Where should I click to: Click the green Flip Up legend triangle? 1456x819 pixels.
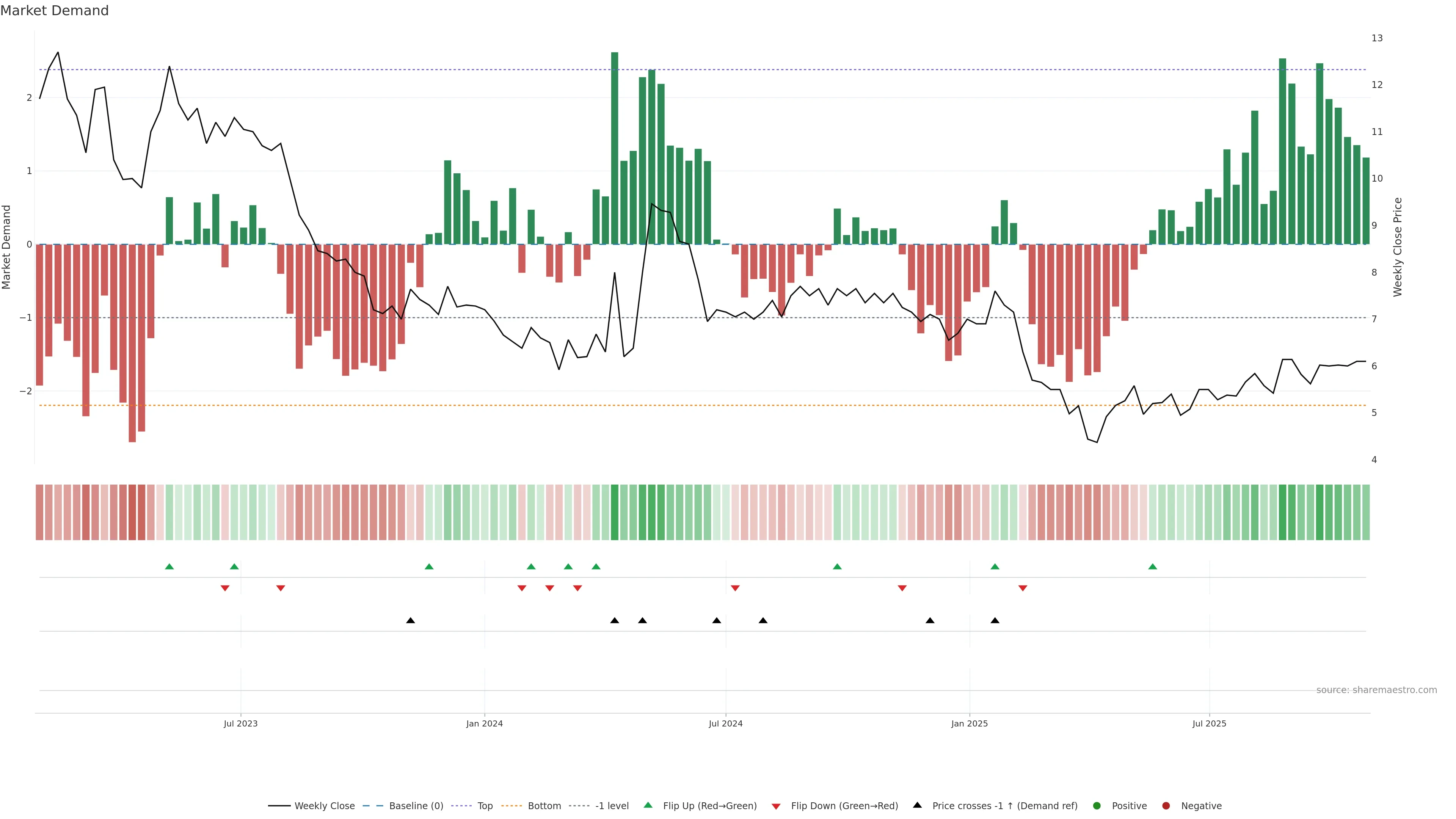tap(648, 805)
